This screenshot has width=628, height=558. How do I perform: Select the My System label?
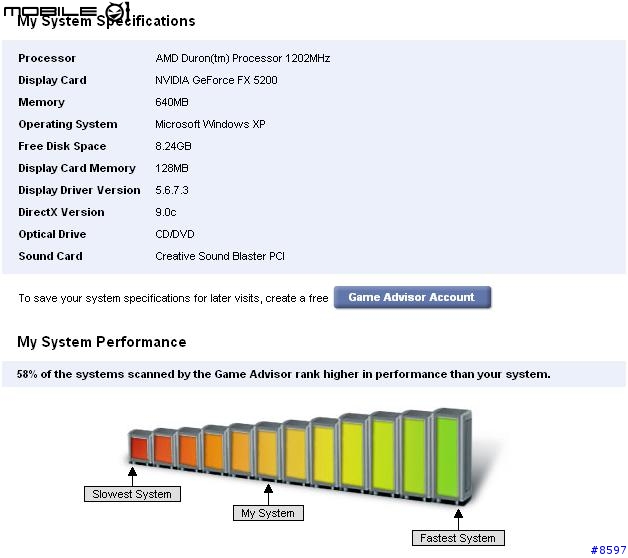click(268, 513)
